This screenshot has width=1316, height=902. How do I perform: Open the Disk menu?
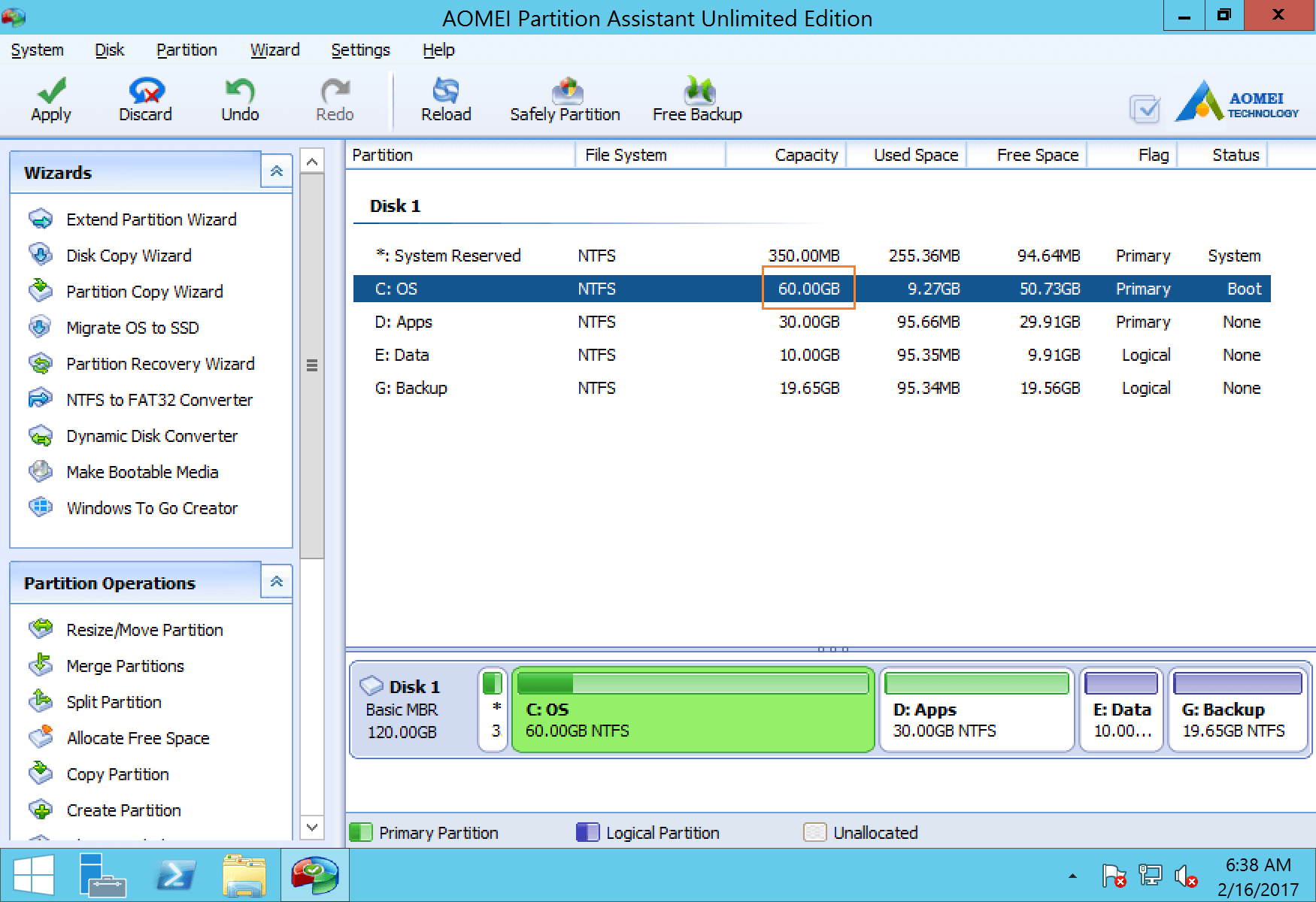[109, 50]
